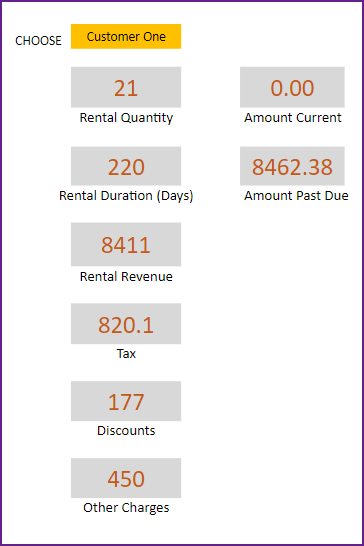Click the Amount Current label

293,118
